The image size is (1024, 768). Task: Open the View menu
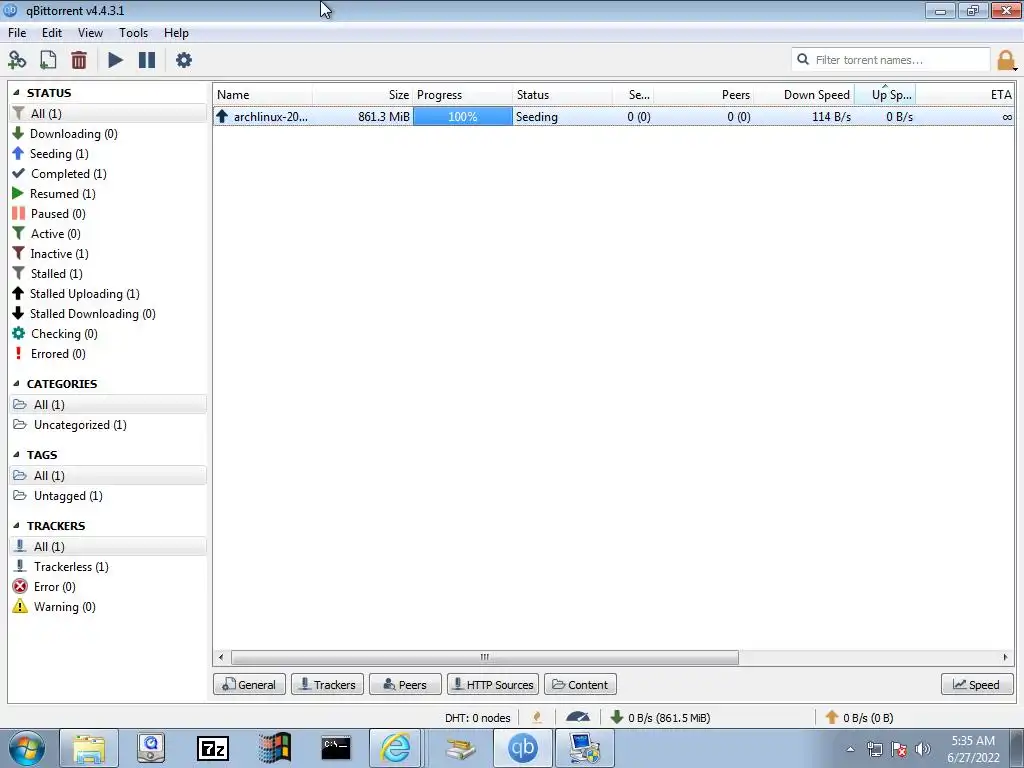[x=90, y=33]
